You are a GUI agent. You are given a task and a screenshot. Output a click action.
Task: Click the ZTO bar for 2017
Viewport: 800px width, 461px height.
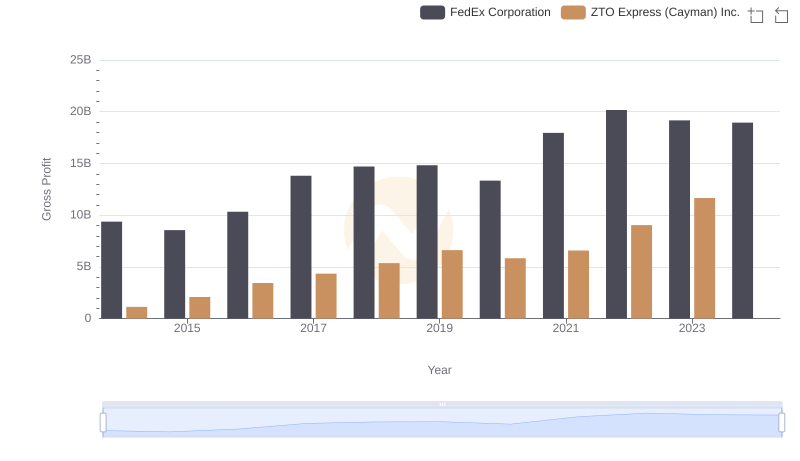coord(326,296)
